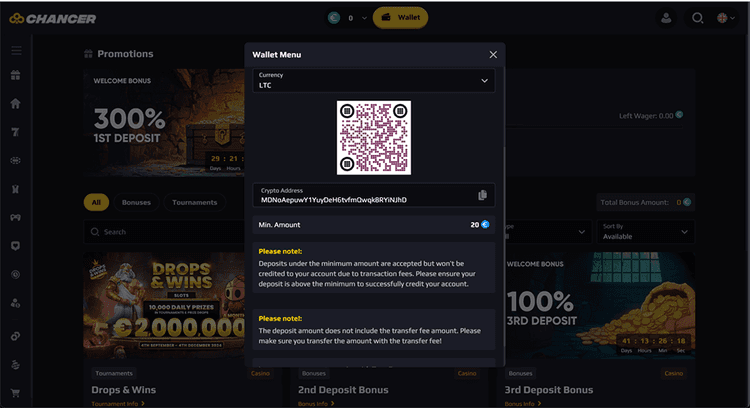This screenshot has height=408, width=750.
Task: Click the coin icon next to Left Wager
Action: click(679, 115)
